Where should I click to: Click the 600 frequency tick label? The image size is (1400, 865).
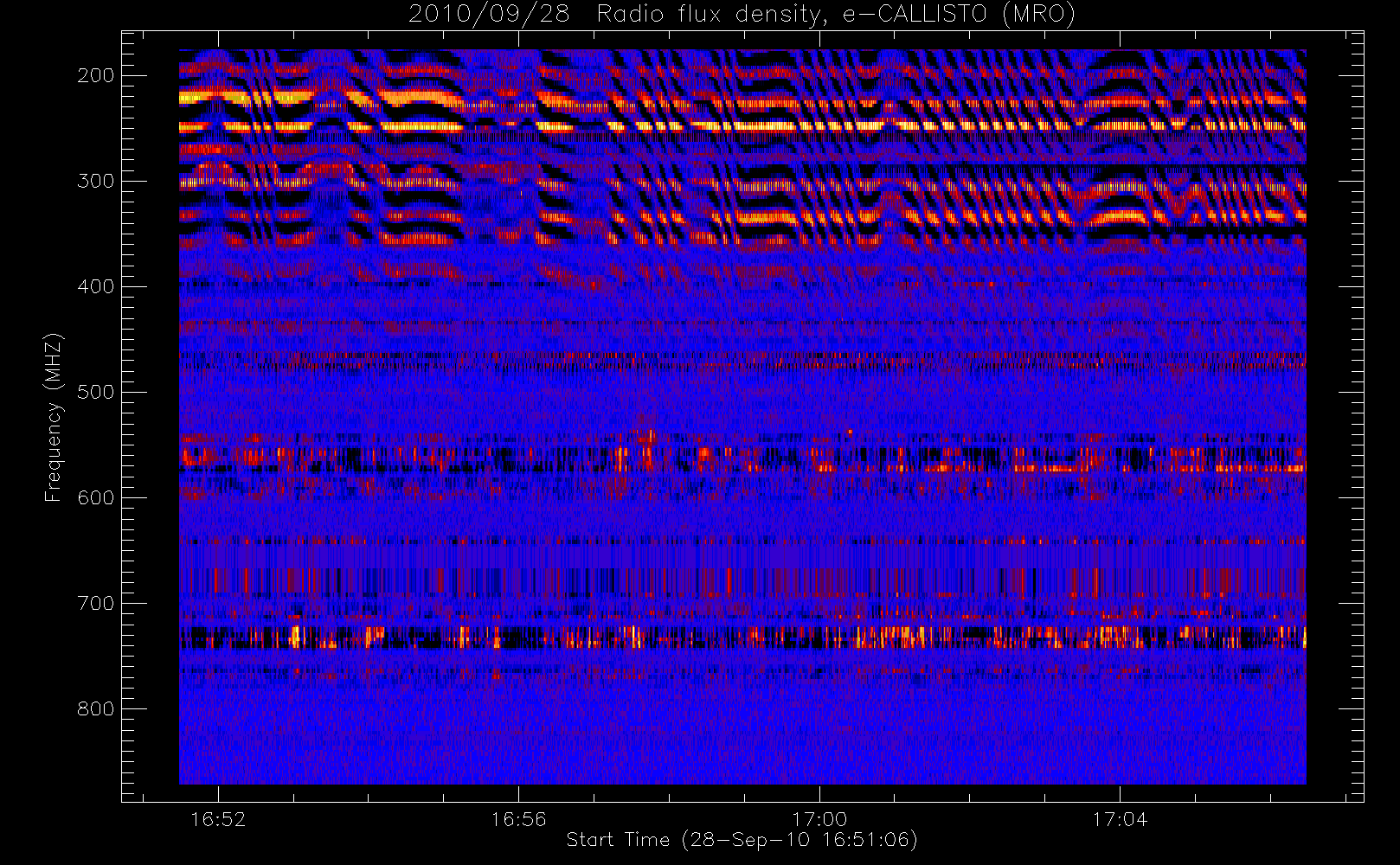tap(96, 497)
